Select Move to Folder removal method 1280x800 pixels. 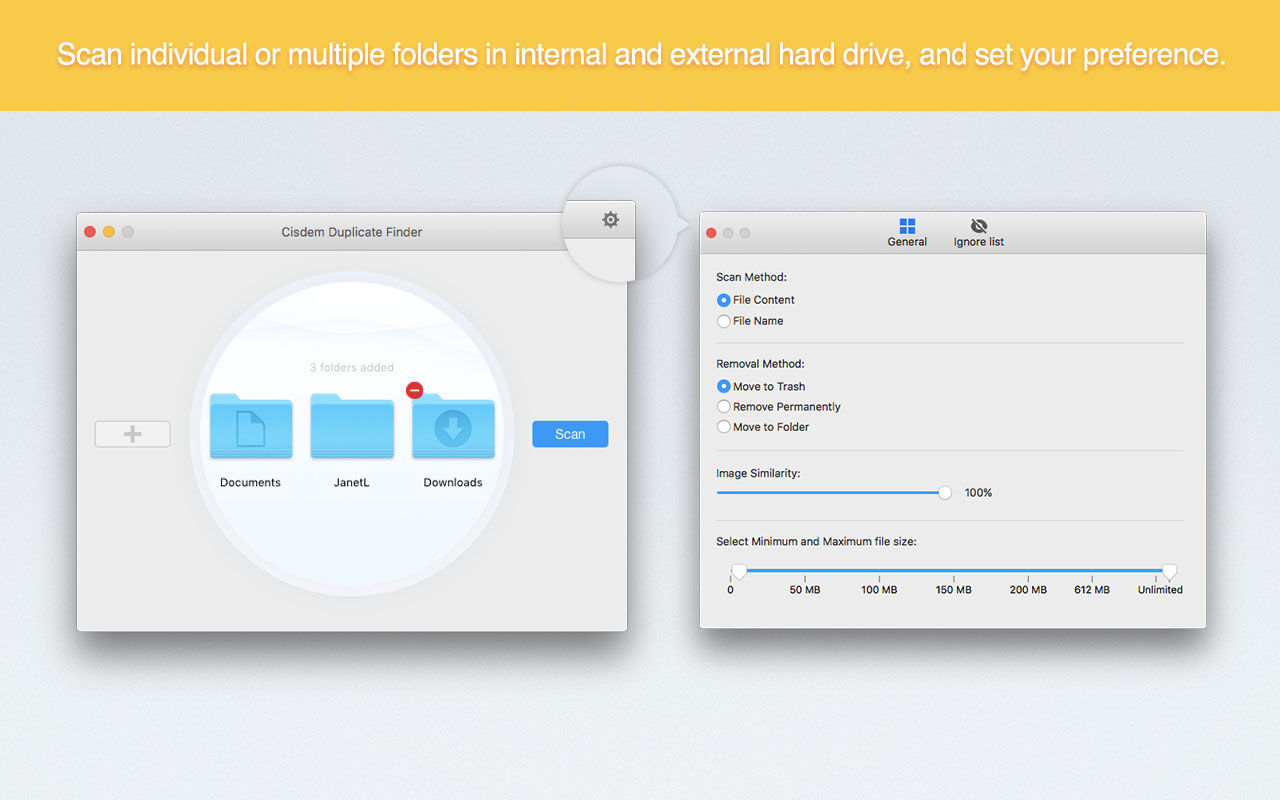(x=724, y=427)
